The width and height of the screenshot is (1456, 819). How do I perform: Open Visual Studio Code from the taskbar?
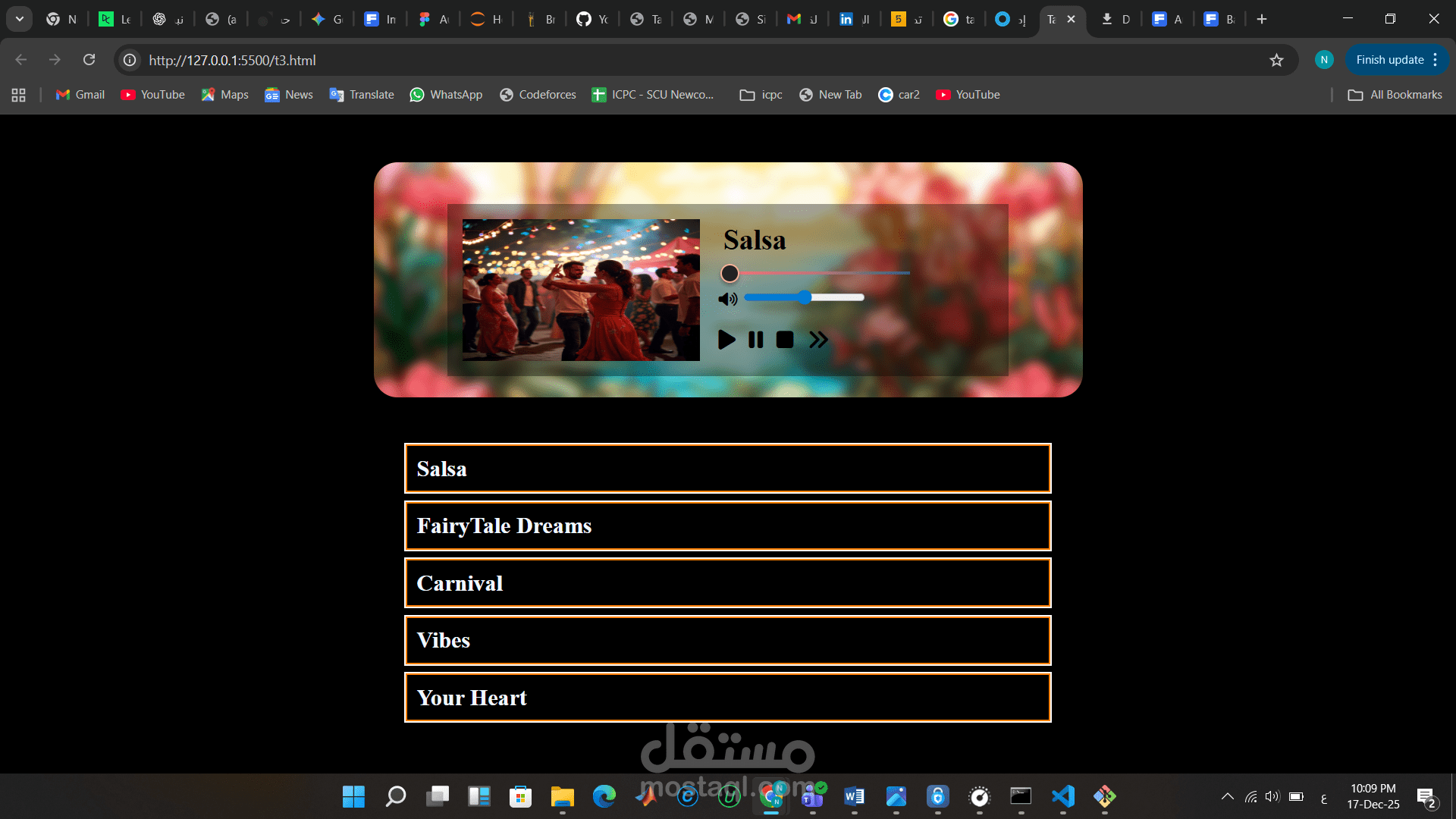click(x=1062, y=796)
